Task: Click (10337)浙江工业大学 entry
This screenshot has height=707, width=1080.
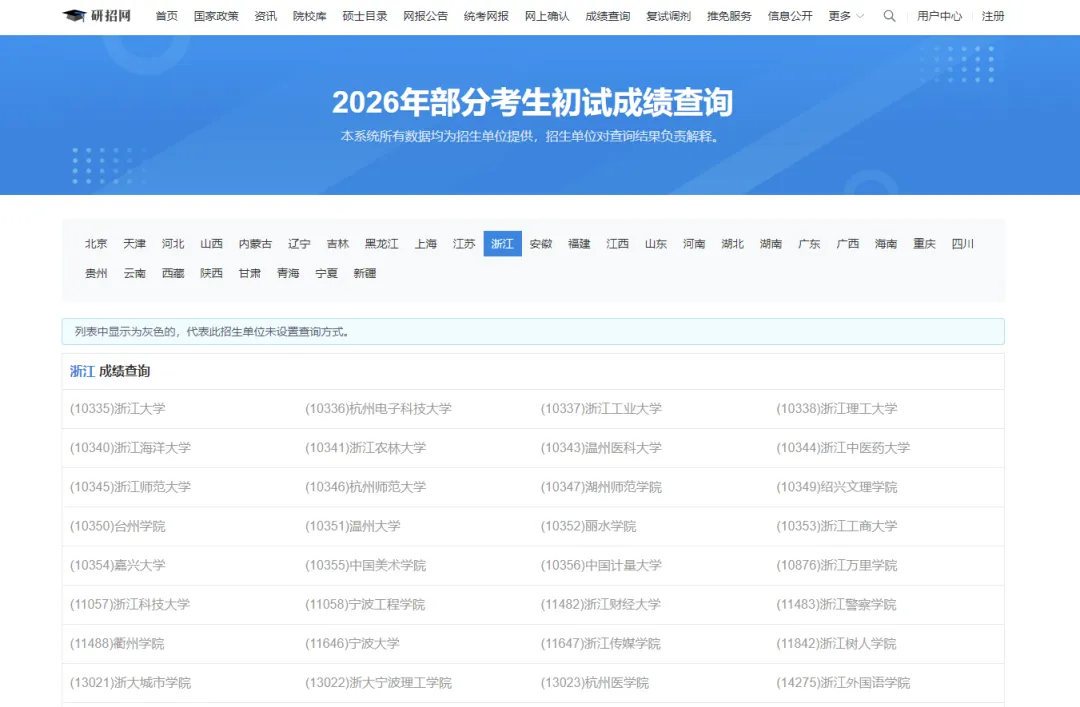Action: 601,409
